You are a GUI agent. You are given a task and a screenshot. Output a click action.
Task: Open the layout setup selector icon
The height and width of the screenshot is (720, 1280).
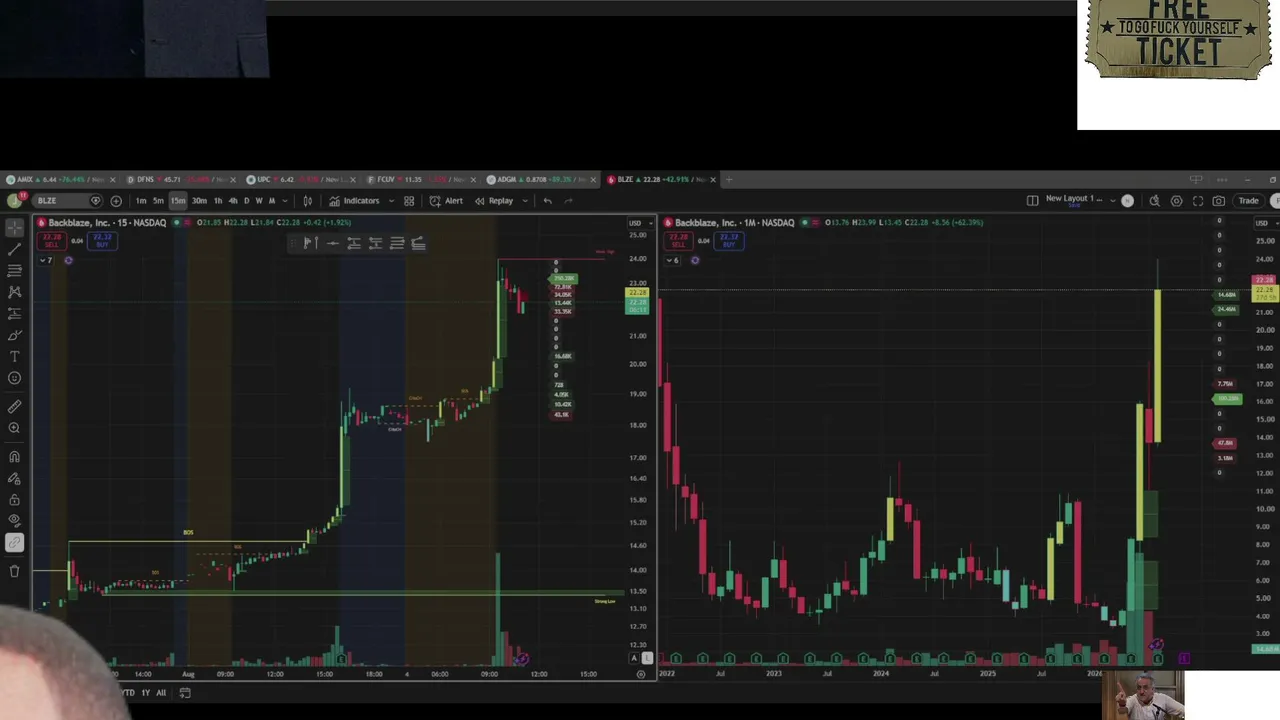(x=1032, y=201)
